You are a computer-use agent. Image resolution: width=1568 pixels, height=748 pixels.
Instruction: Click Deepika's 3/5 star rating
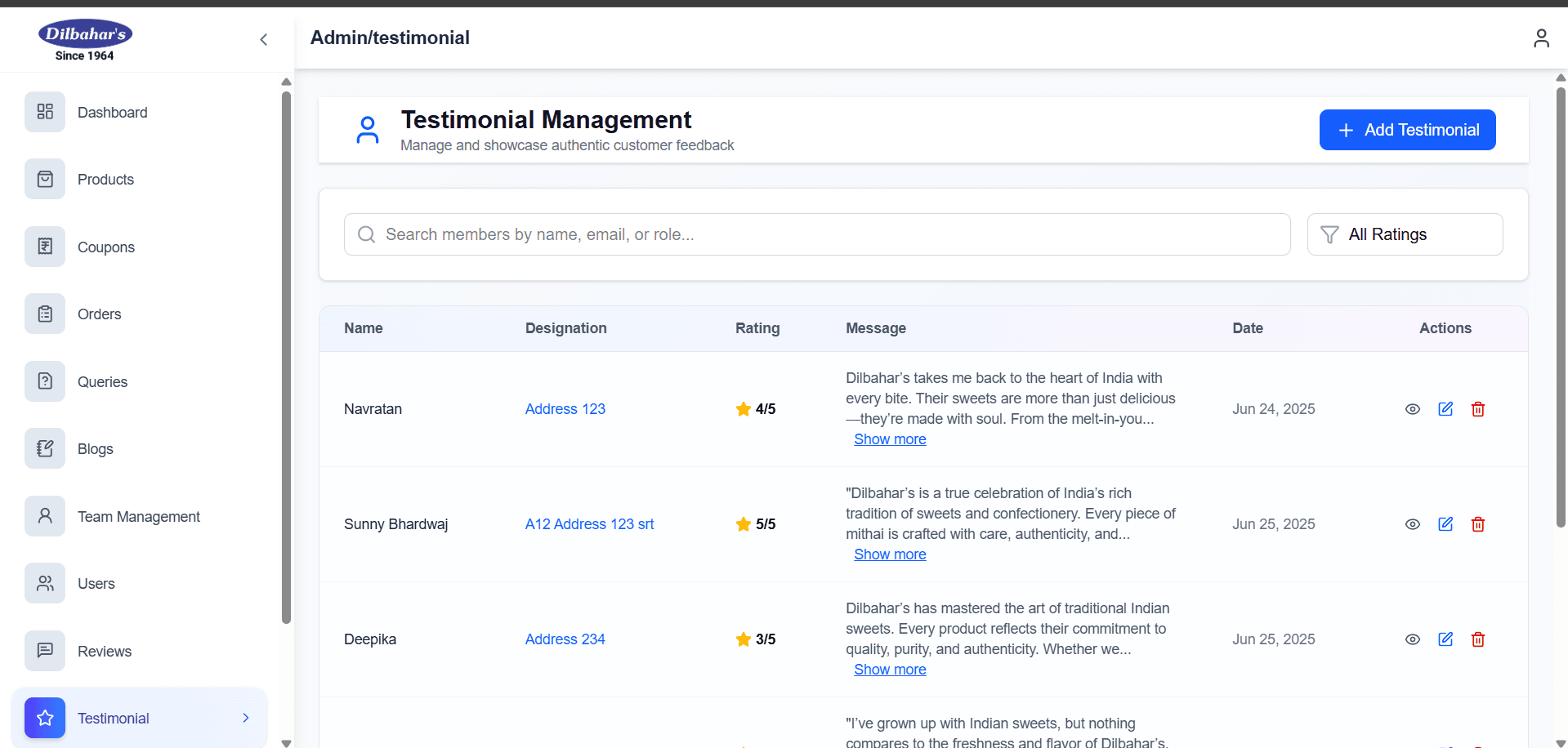(x=756, y=639)
